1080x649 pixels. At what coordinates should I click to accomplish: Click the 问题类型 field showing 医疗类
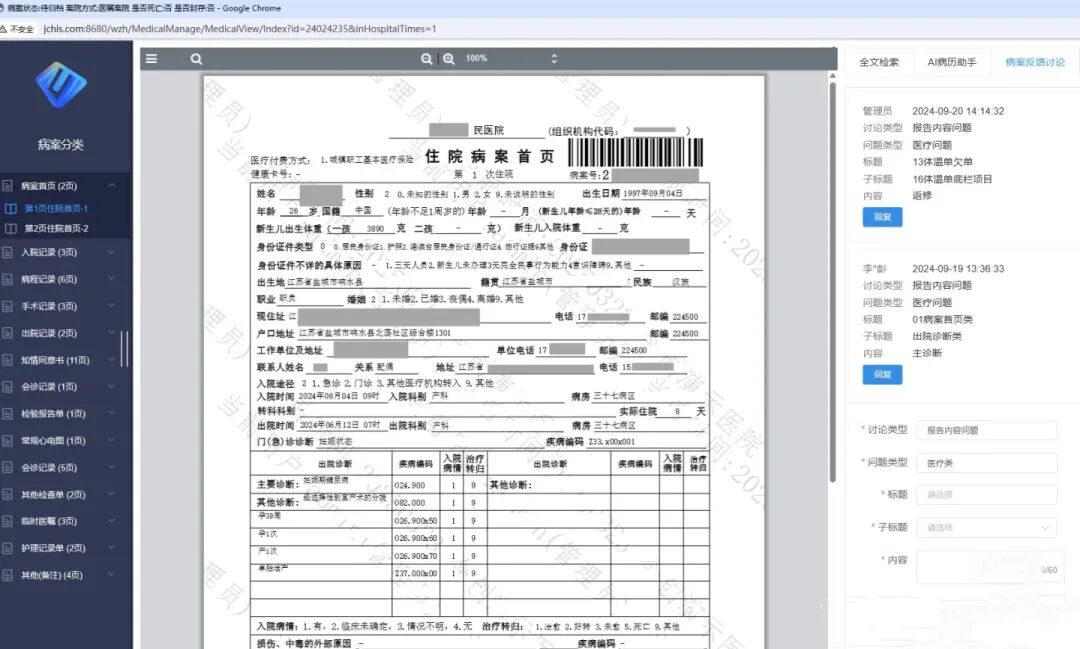click(x=986, y=463)
